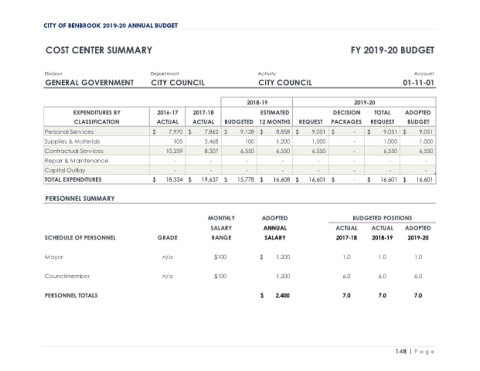Select the Decision Packages column header
The height and width of the screenshot is (371, 480).
[x=346, y=117]
